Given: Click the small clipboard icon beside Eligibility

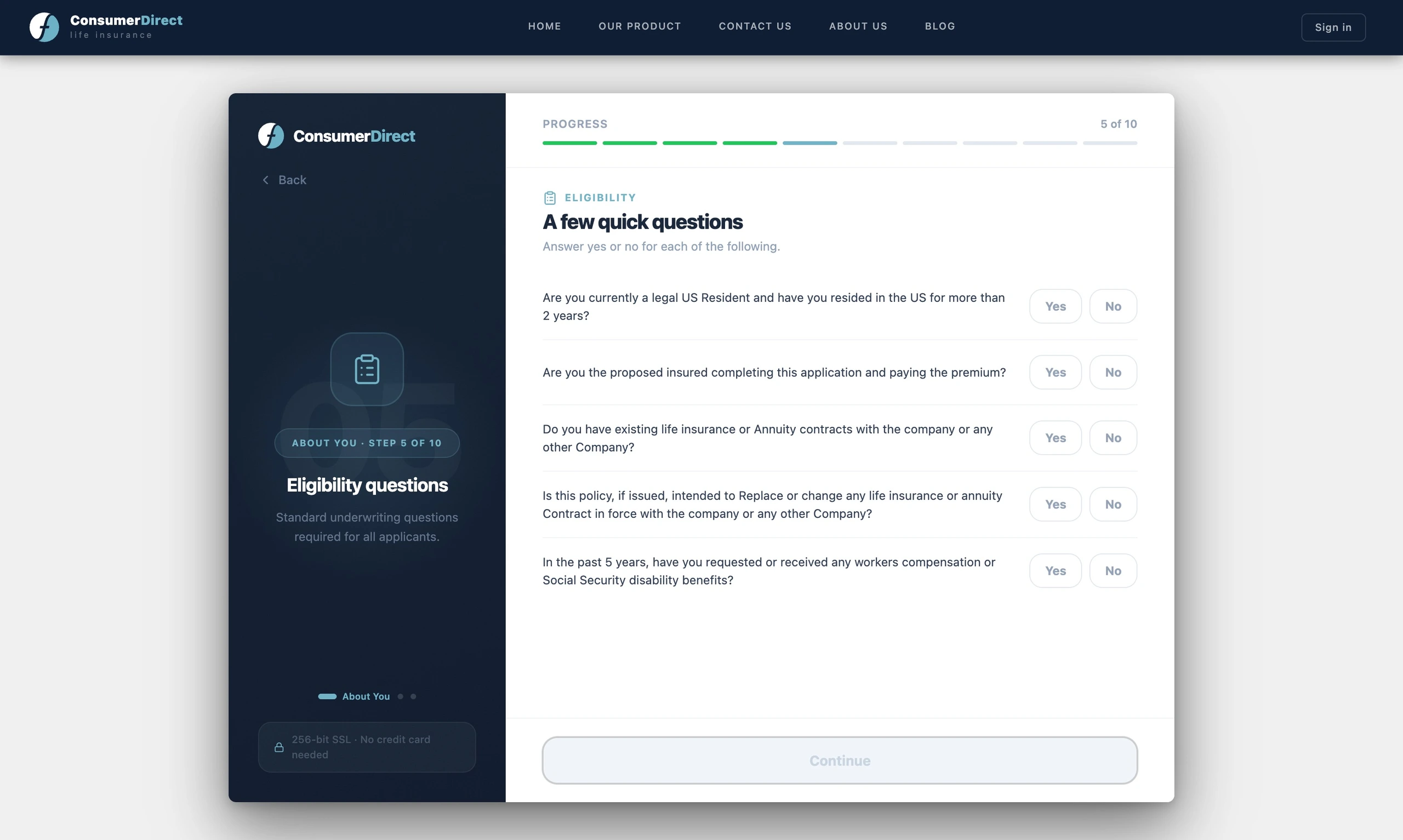Looking at the screenshot, I should pyautogui.click(x=550, y=198).
